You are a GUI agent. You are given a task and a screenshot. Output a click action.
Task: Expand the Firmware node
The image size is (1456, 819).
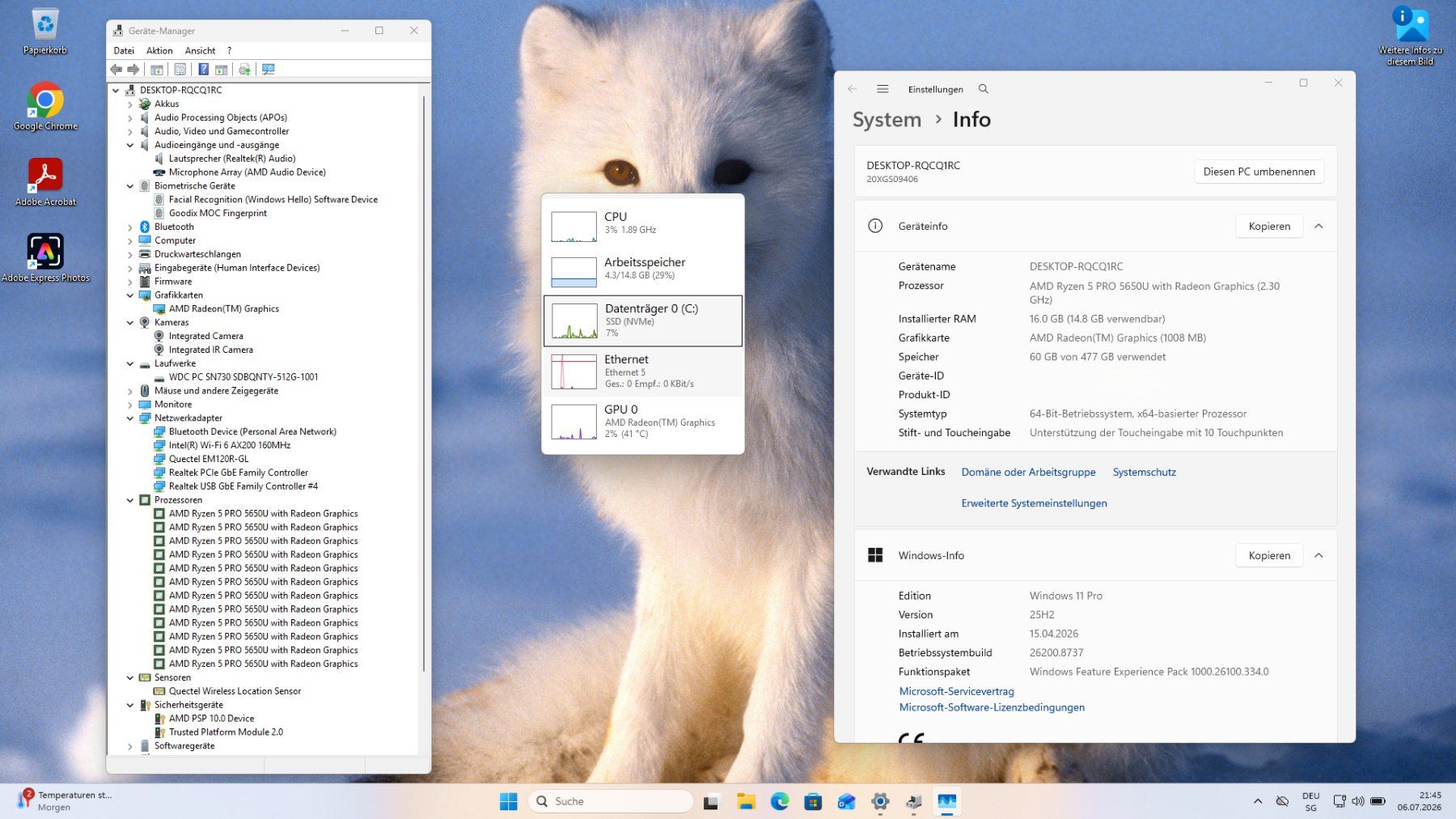130,282
